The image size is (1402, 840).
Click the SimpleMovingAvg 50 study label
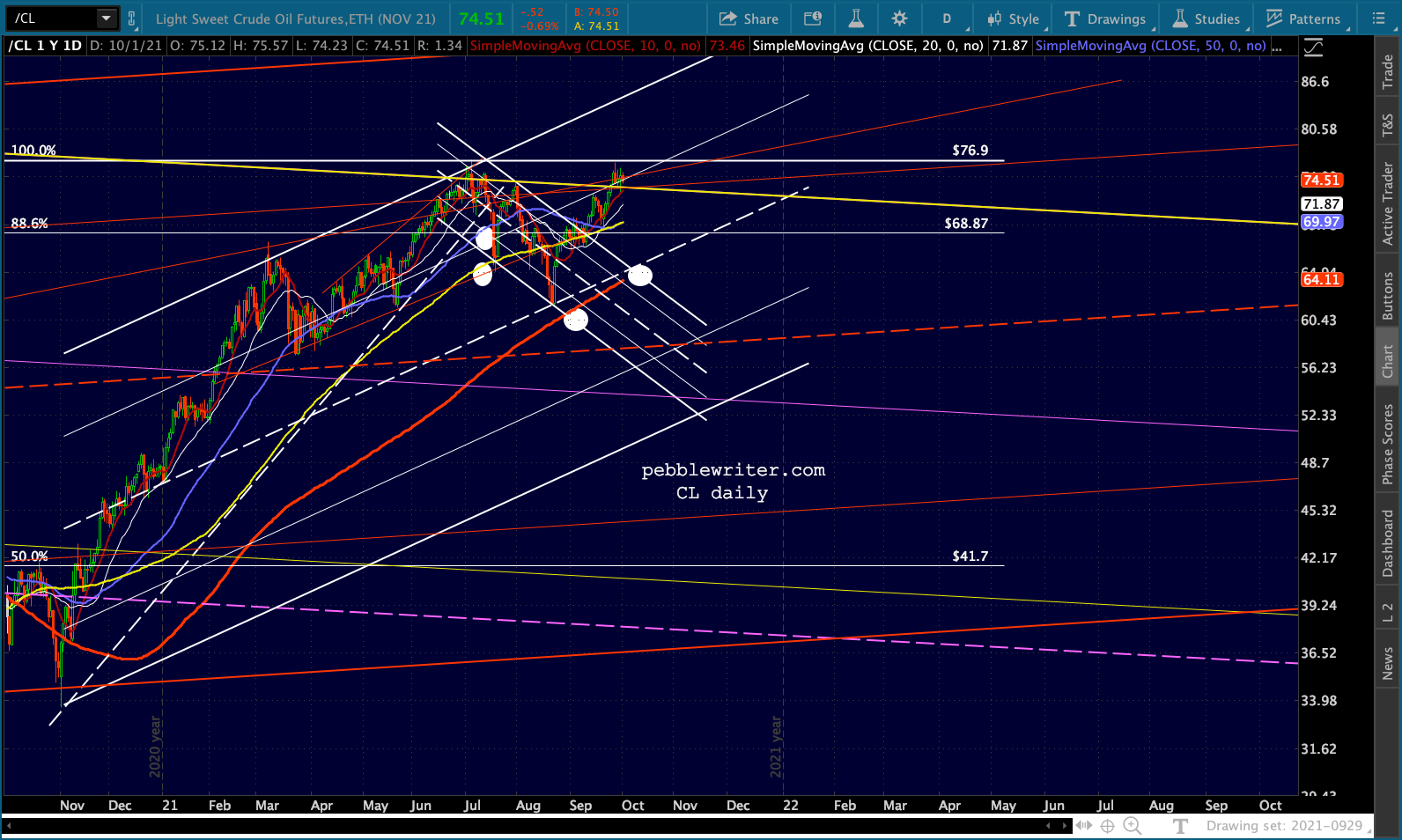click(1151, 46)
